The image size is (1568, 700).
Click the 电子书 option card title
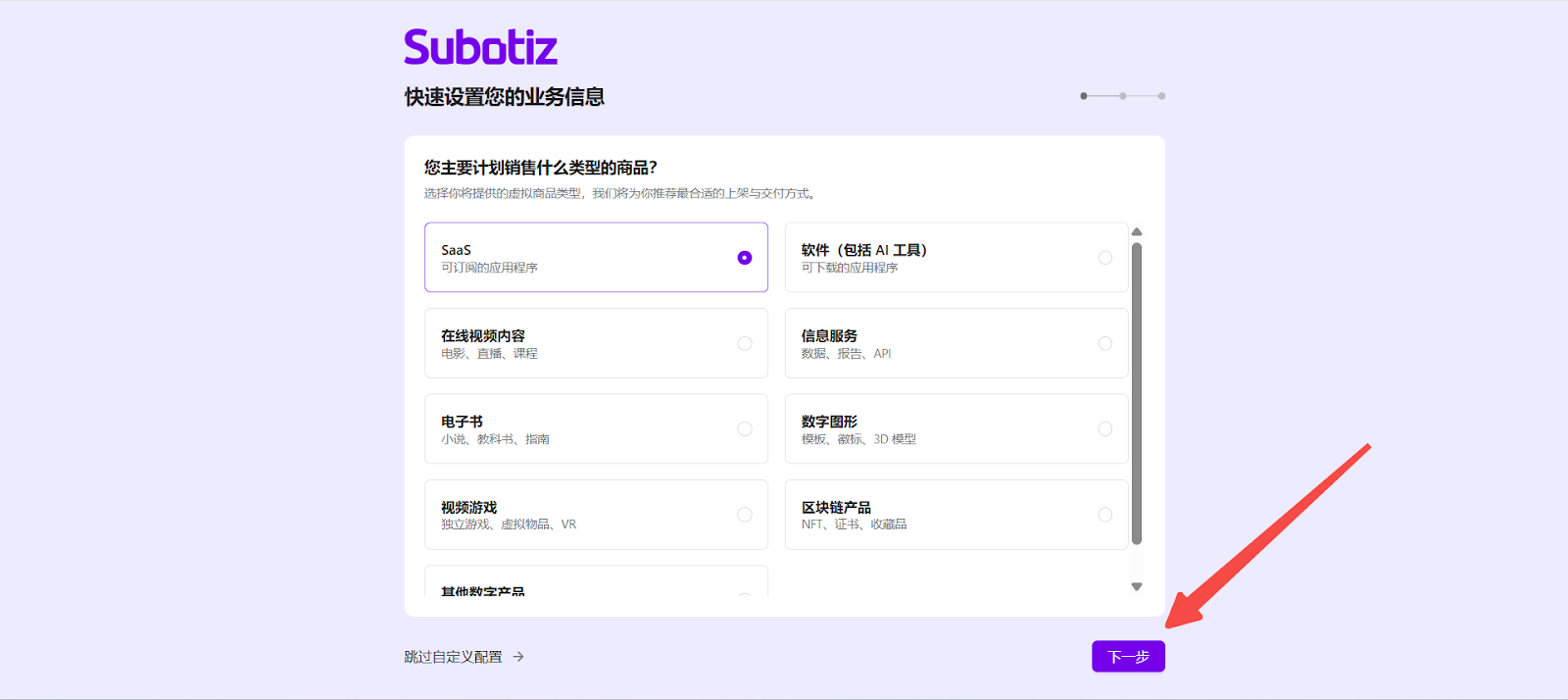pyautogui.click(x=462, y=422)
